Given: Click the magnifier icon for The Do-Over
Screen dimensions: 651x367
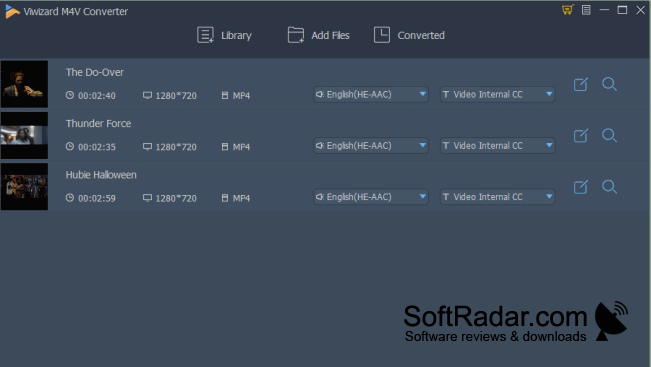Looking at the screenshot, I should pyautogui.click(x=609, y=84).
